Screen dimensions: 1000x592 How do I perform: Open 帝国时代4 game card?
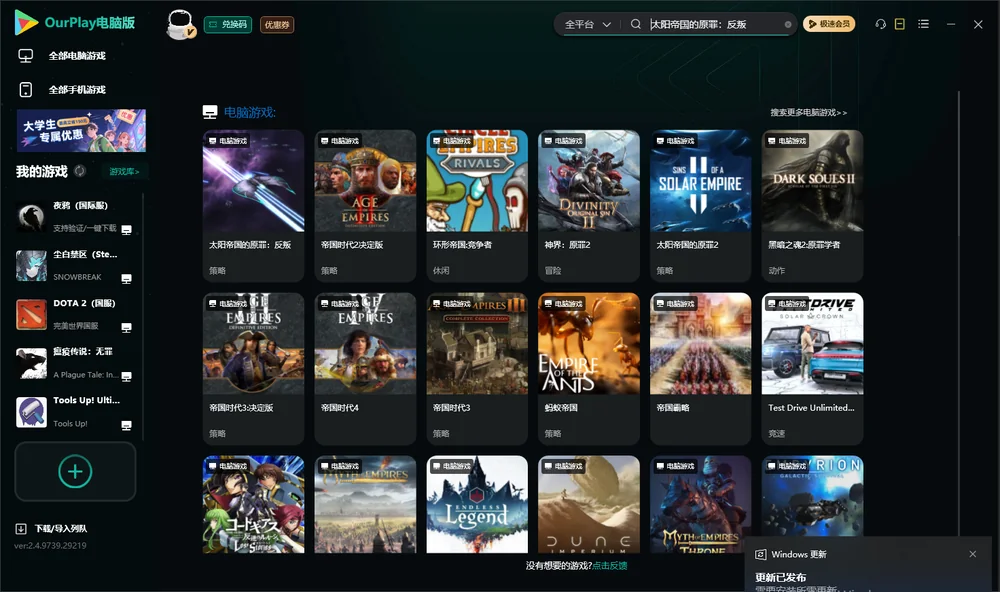point(365,368)
